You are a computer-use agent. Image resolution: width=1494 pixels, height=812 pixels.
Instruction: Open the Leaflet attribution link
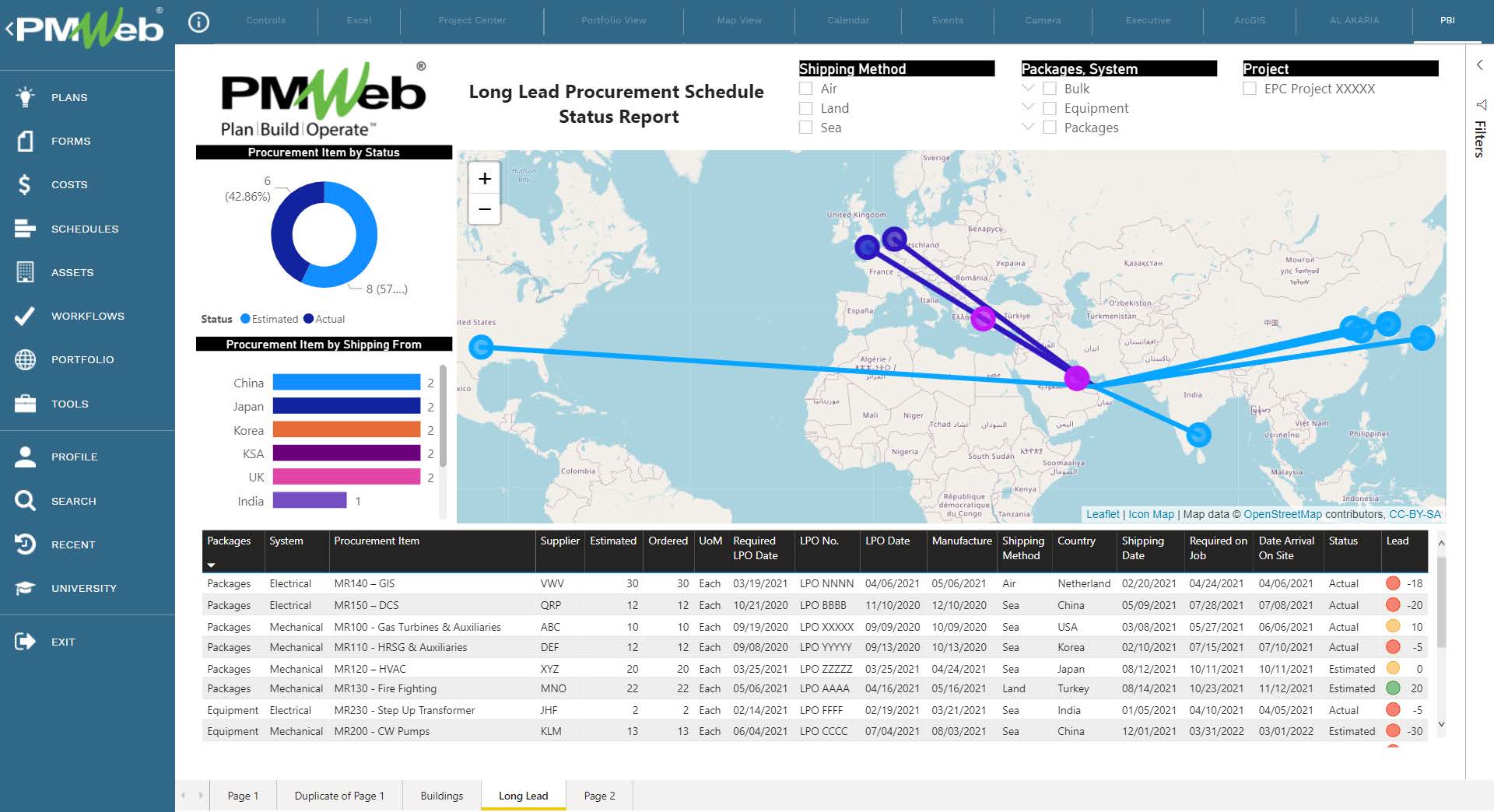(1103, 514)
